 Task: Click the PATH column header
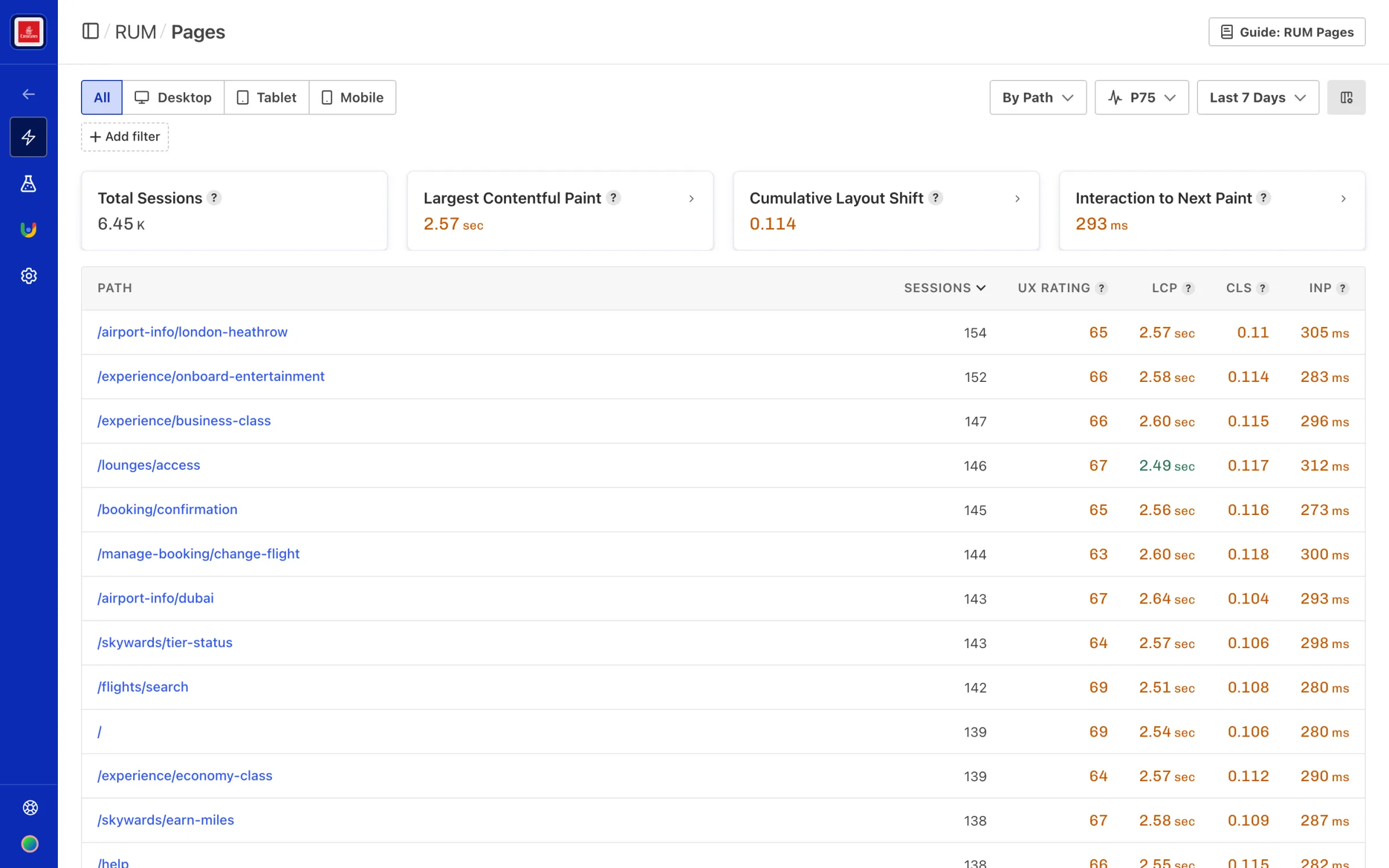point(115,288)
